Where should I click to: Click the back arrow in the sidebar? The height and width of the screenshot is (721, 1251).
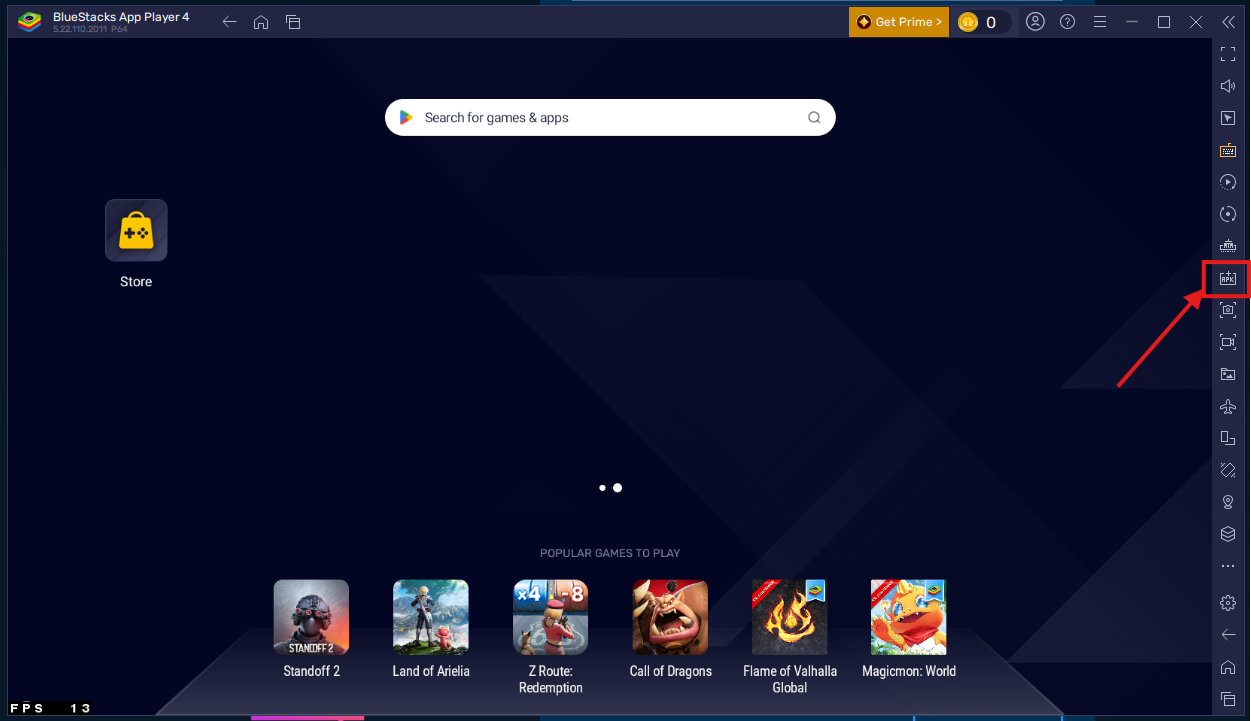(x=1228, y=635)
